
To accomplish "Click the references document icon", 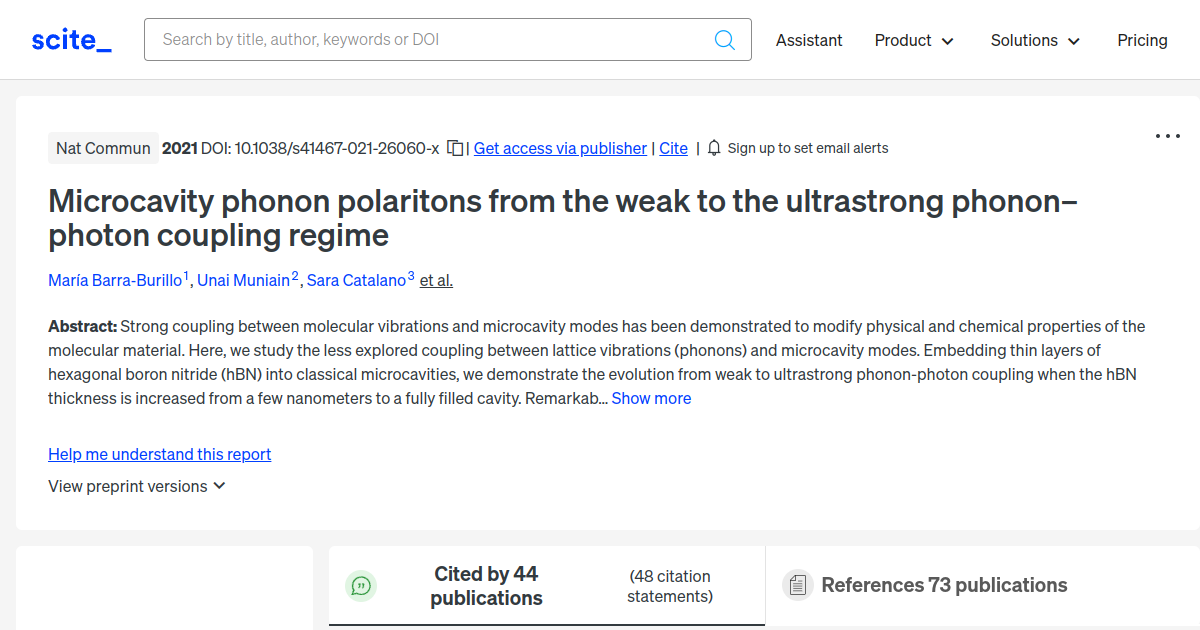I will coord(797,585).
